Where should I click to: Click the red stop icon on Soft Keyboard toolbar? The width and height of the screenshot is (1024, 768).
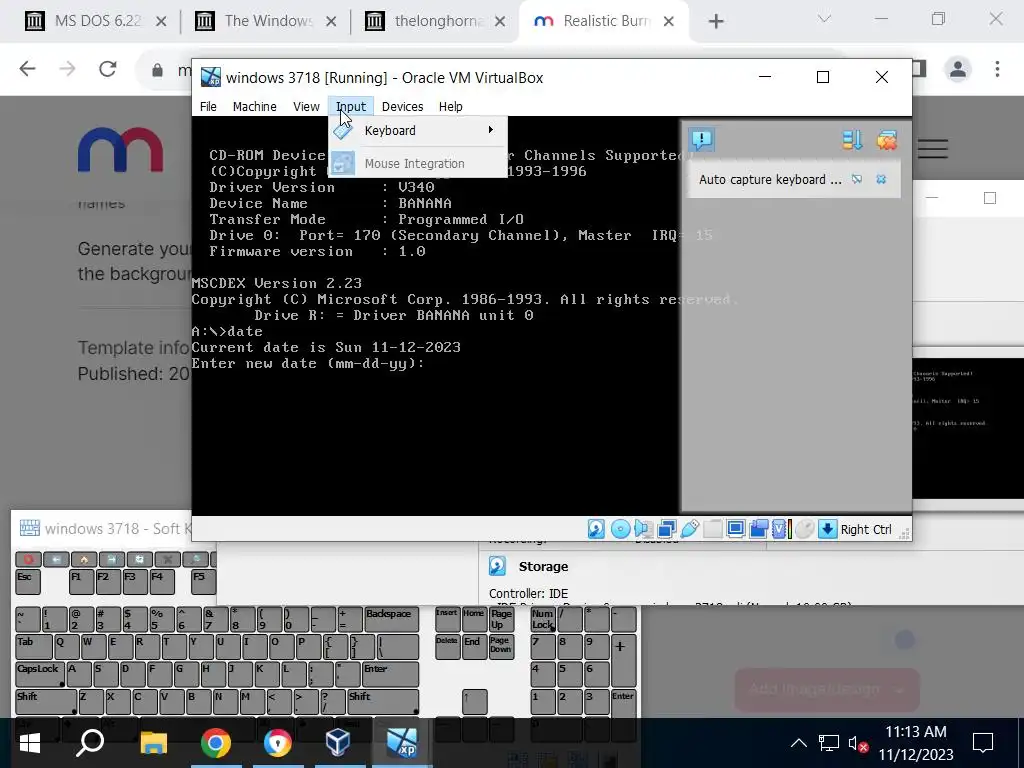28,560
